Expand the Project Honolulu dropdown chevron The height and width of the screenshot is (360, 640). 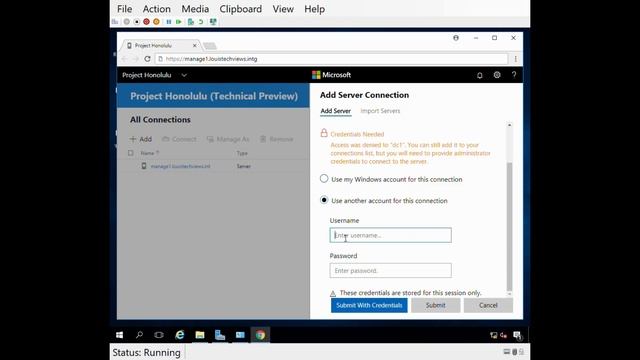(184, 75)
